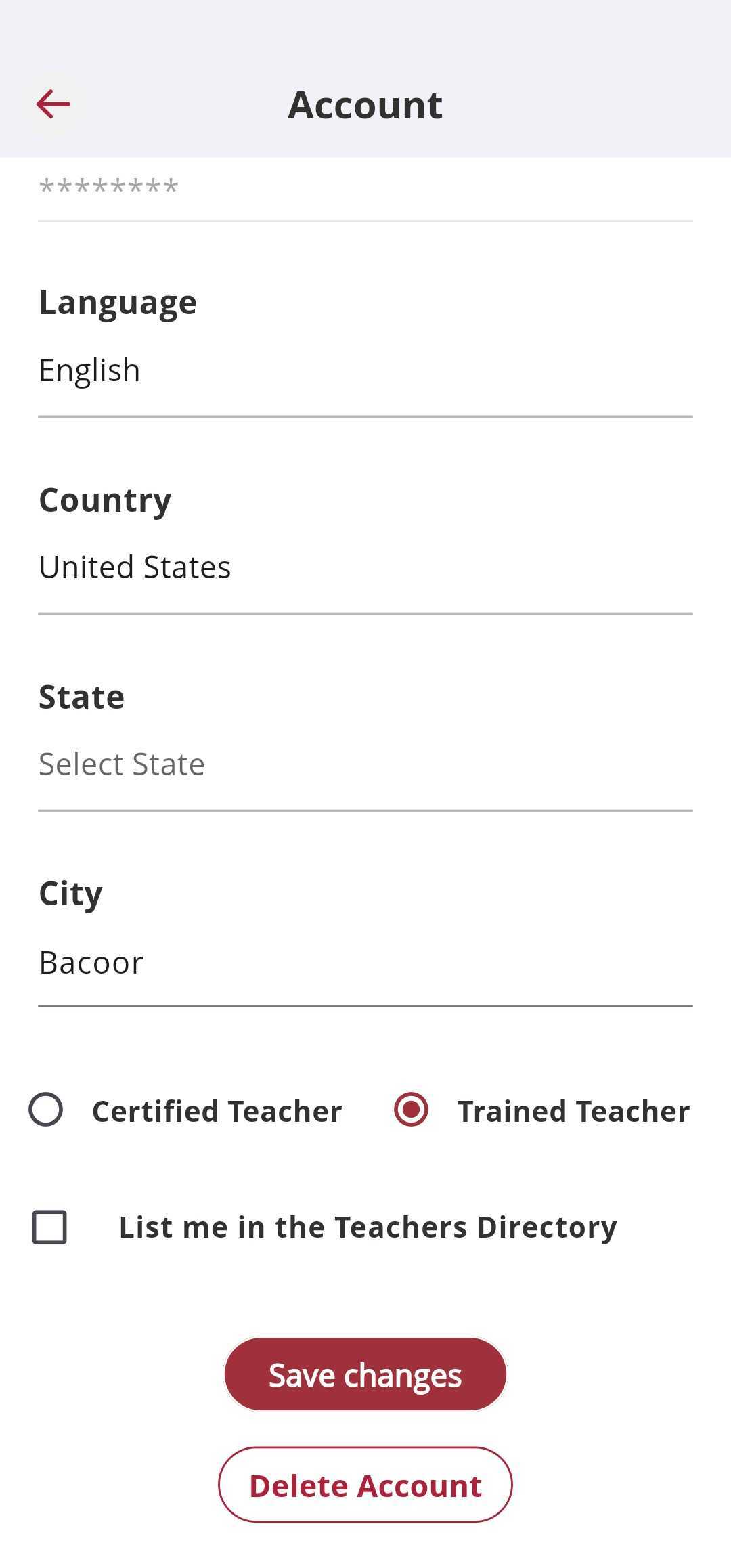Tap the Language heading label
This screenshot has width=731, height=1568.
coord(118,303)
